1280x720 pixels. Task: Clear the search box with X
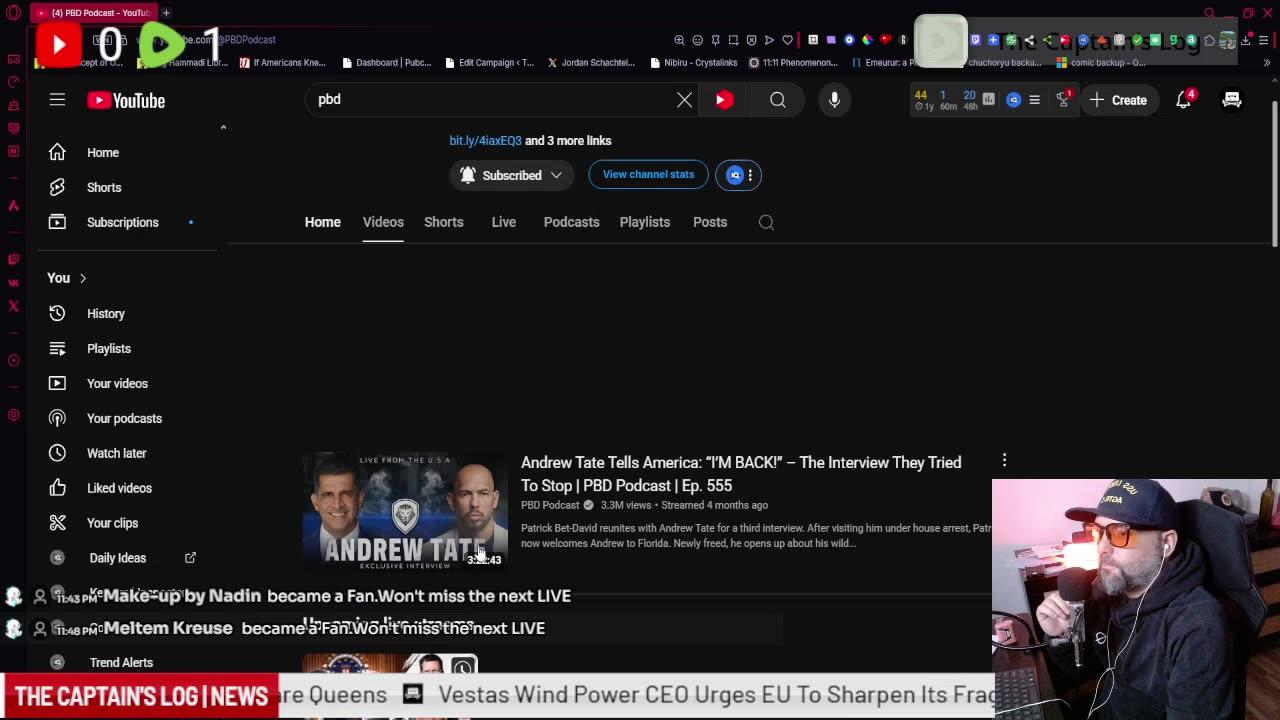coord(684,100)
